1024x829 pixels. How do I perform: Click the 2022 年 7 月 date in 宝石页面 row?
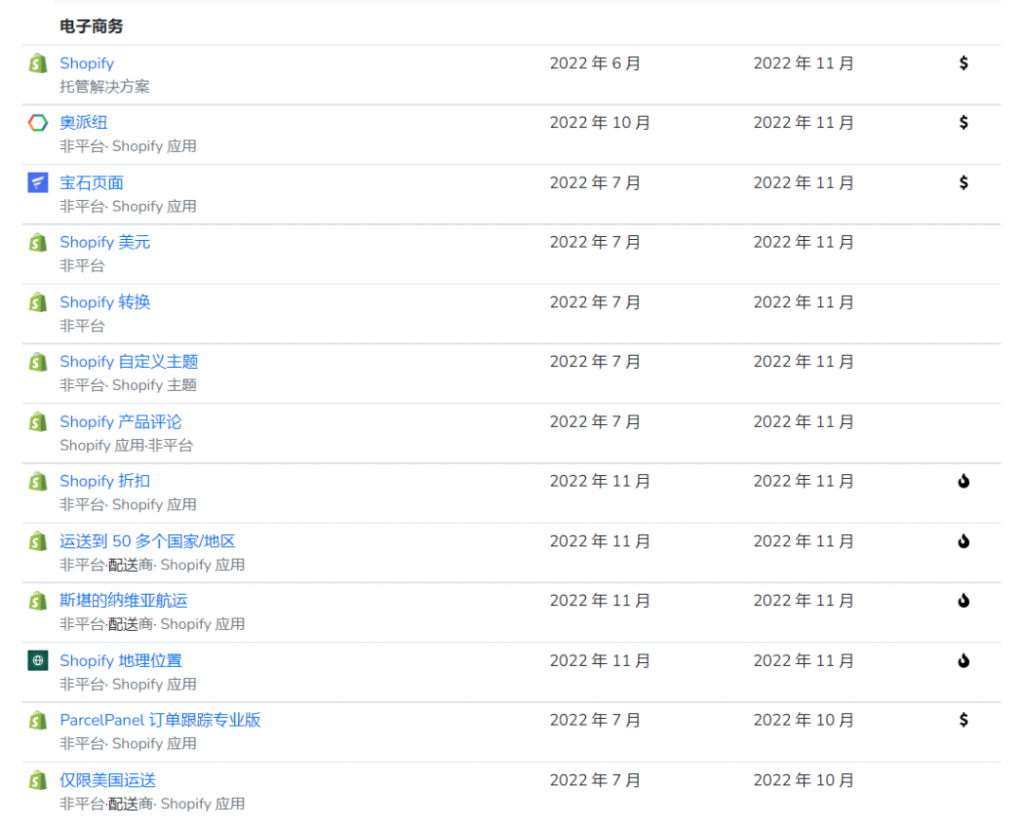coord(595,183)
